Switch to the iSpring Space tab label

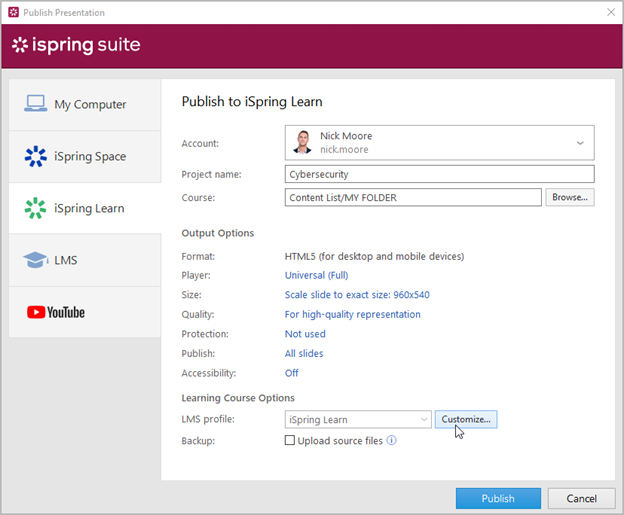click(90, 156)
